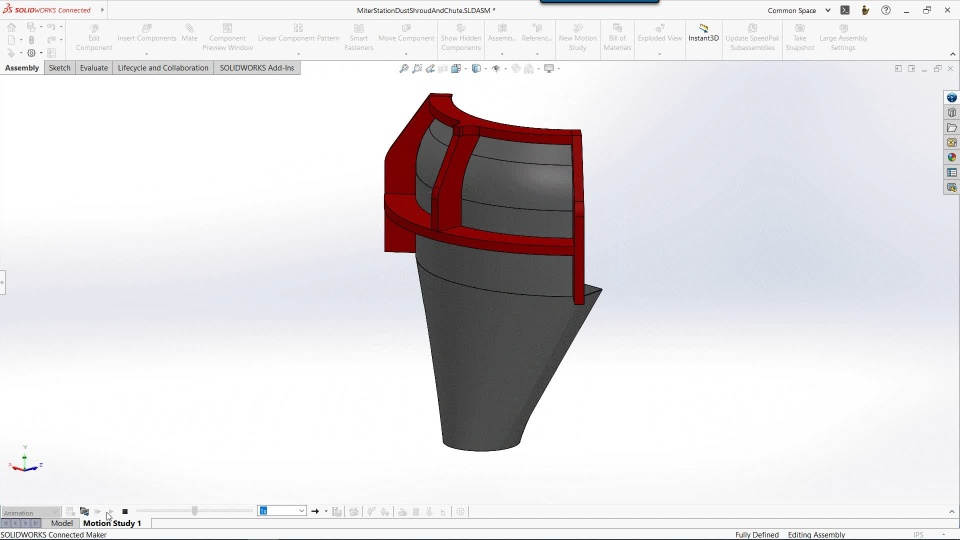Expand the MotionManager panel chevron

pyautogui.click(x=951, y=512)
